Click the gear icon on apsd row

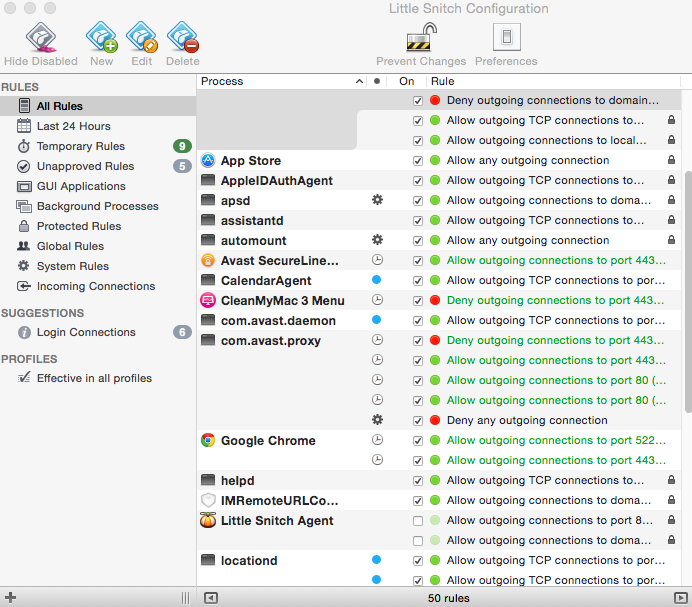(x=377, y=200)
